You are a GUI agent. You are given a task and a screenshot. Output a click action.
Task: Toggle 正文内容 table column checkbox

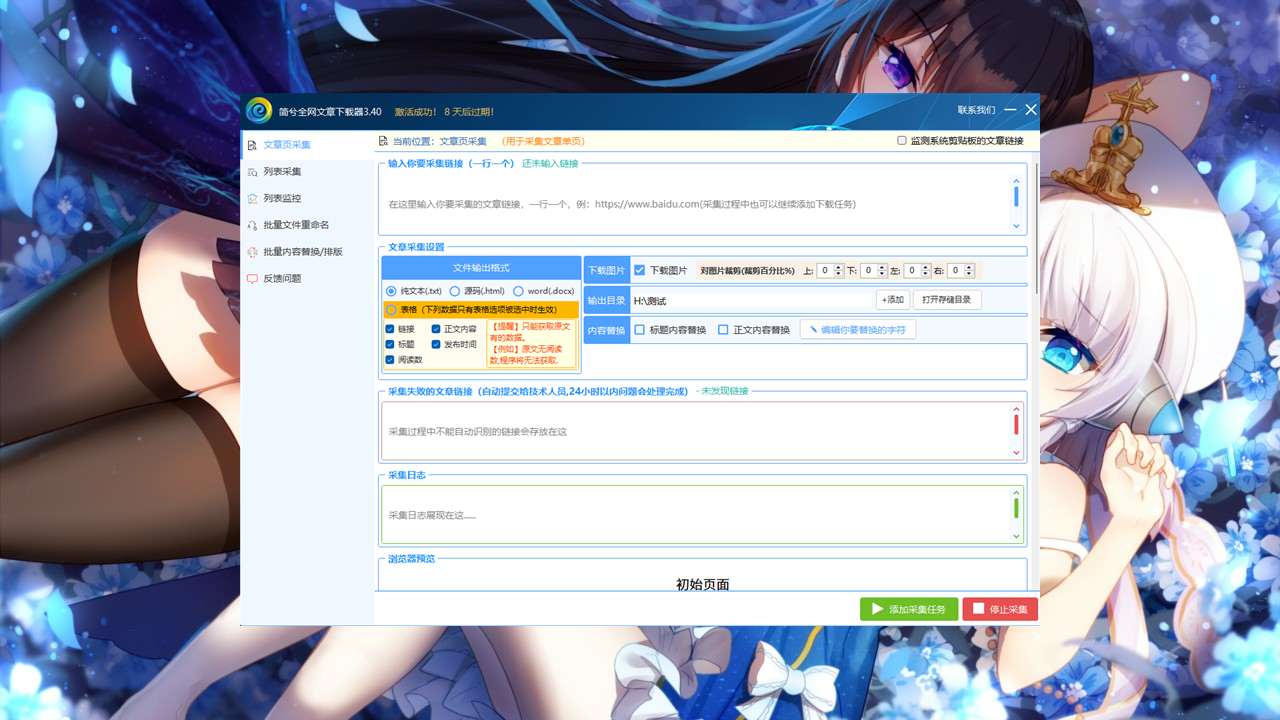pyautogui.click(x=436, y=328)
